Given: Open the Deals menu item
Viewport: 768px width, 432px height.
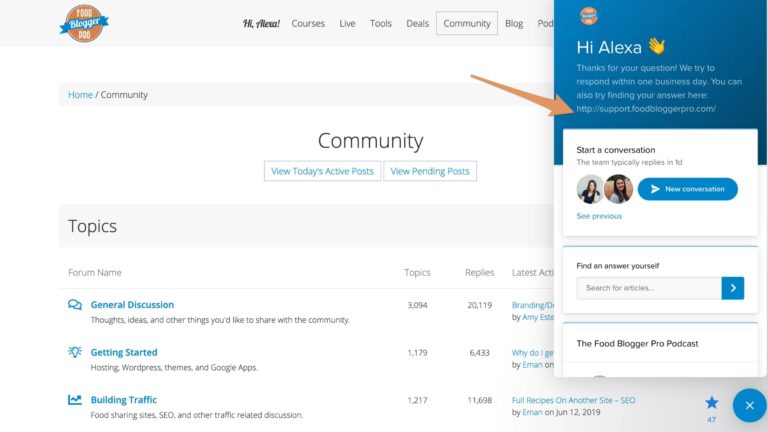Looking at the screenshot, I should coord(417,24).
